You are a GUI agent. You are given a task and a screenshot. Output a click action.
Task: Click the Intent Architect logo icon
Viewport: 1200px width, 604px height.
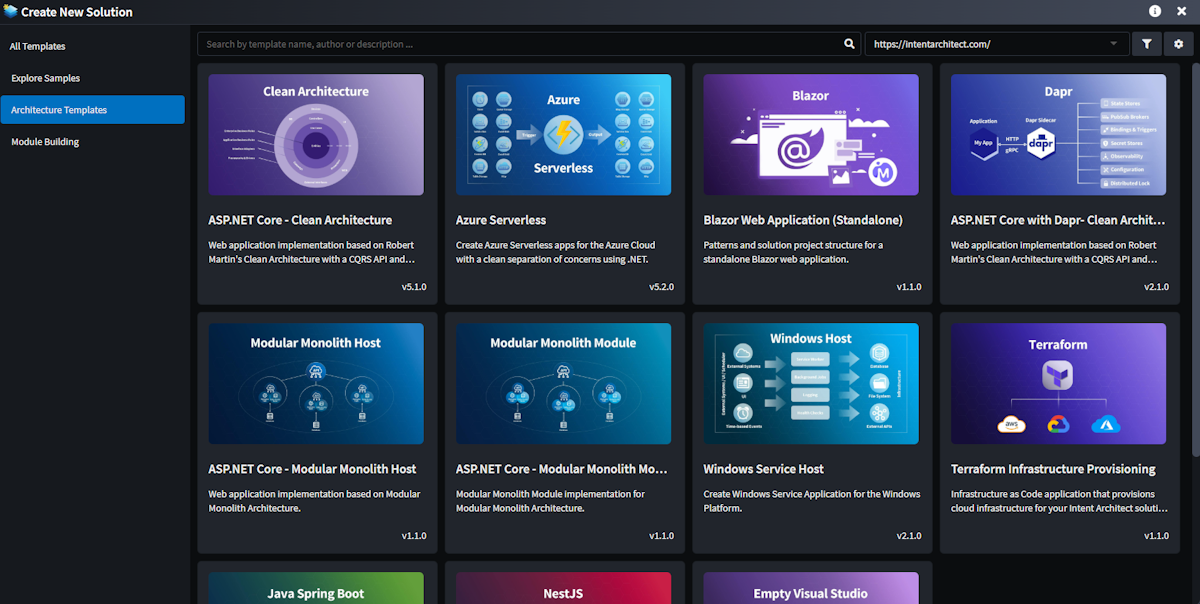10,12
